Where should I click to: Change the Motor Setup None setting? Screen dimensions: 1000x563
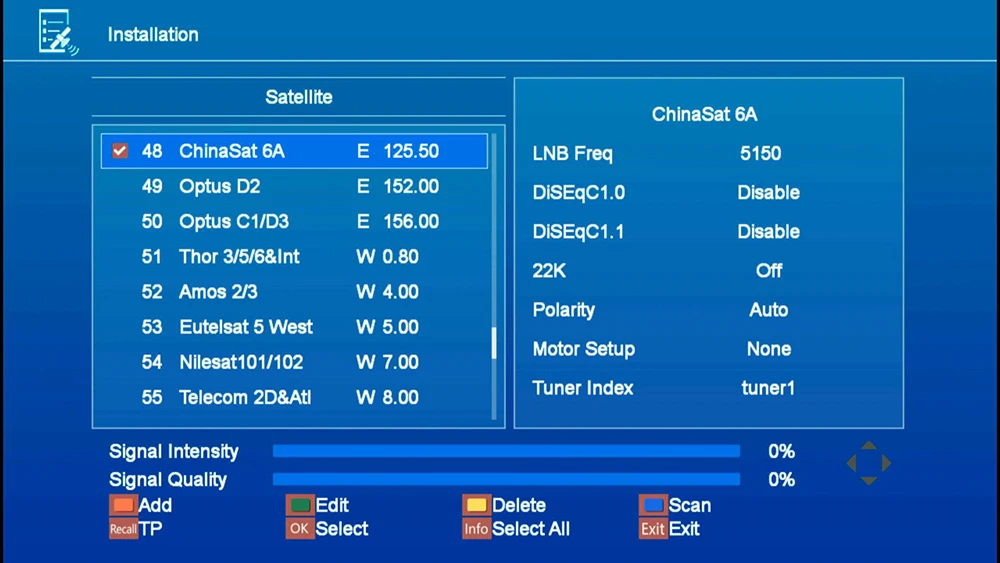768,349
